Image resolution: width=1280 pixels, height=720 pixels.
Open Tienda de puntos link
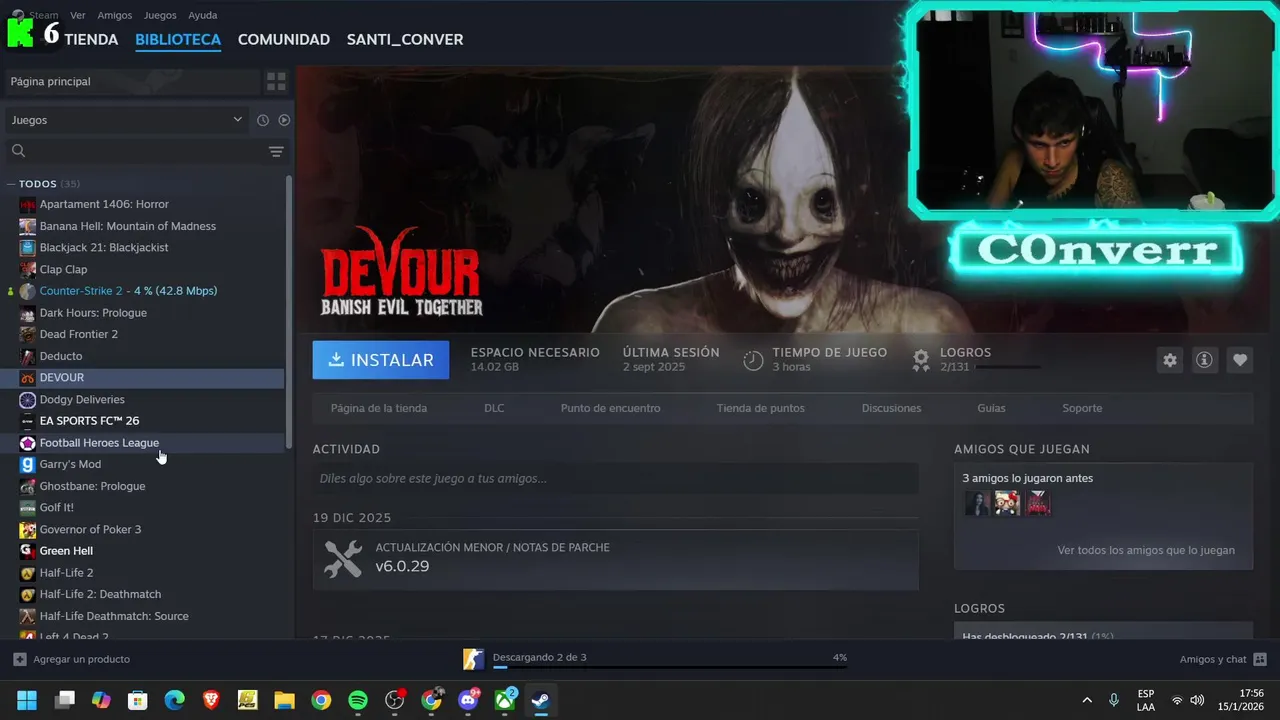point(760,408)
